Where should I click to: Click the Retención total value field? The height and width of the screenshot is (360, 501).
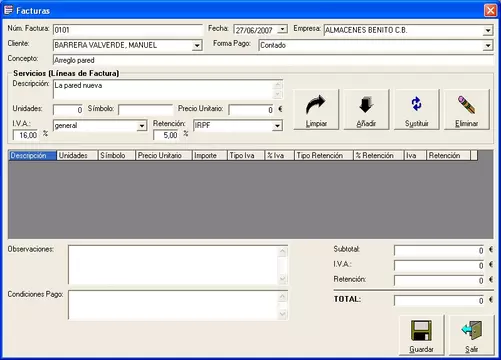439,281
